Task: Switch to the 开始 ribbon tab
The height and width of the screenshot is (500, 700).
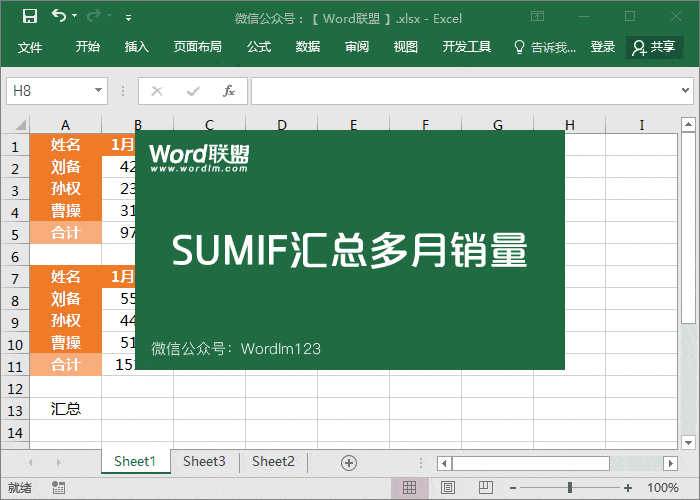Action: pos(88,46)
